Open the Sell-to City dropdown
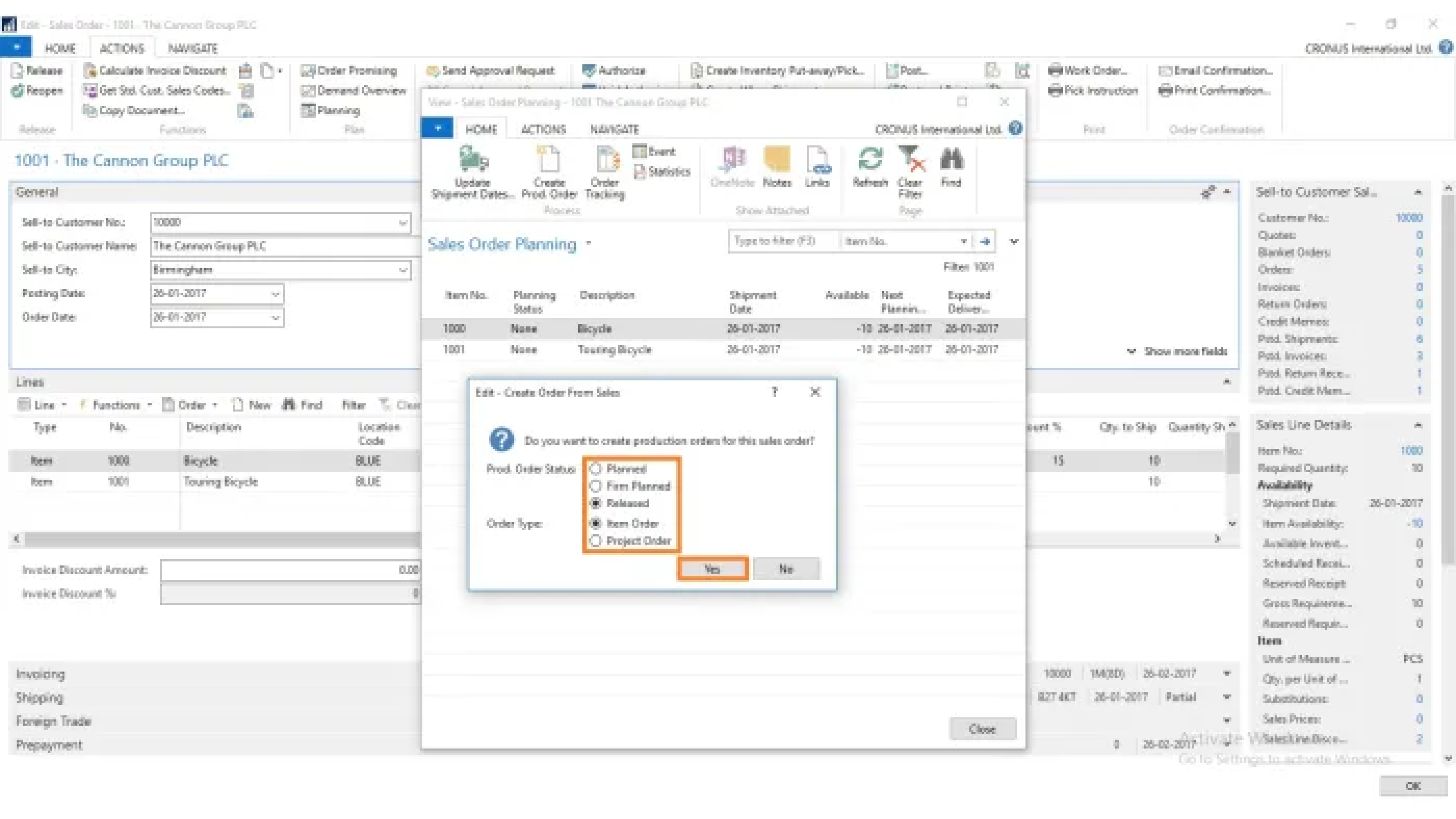The width and height of the screenshot is (1456, 819). 402,270
